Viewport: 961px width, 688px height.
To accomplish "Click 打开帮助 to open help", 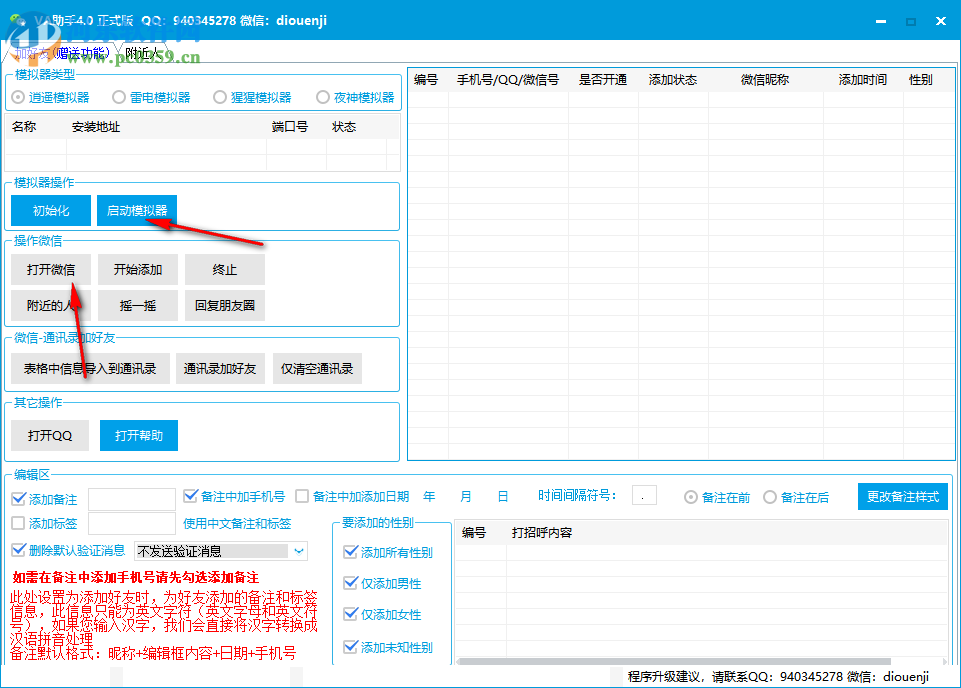I will click(138, 435).
